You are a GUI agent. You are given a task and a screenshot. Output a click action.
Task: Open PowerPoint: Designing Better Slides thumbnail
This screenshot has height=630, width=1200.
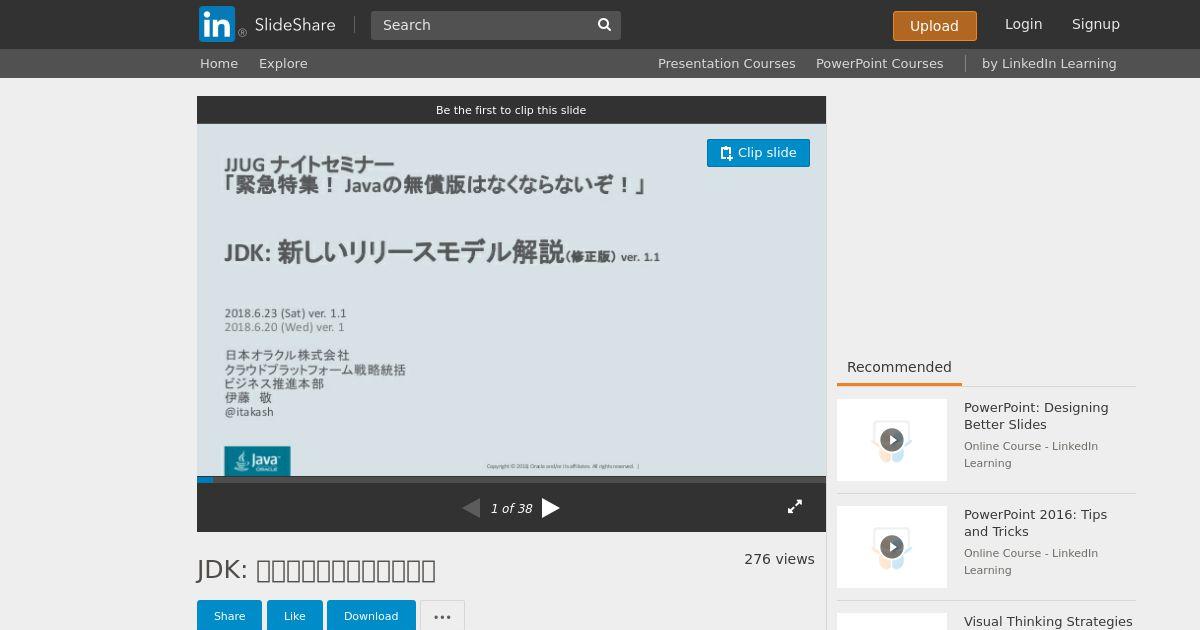(892, 440)
